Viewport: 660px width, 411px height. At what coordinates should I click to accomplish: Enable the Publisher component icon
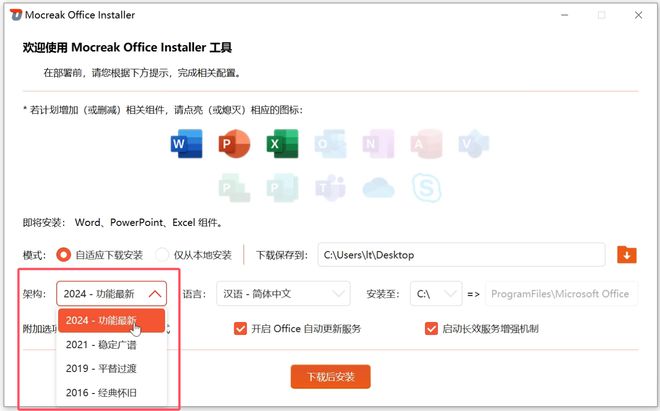click(282, 188)
